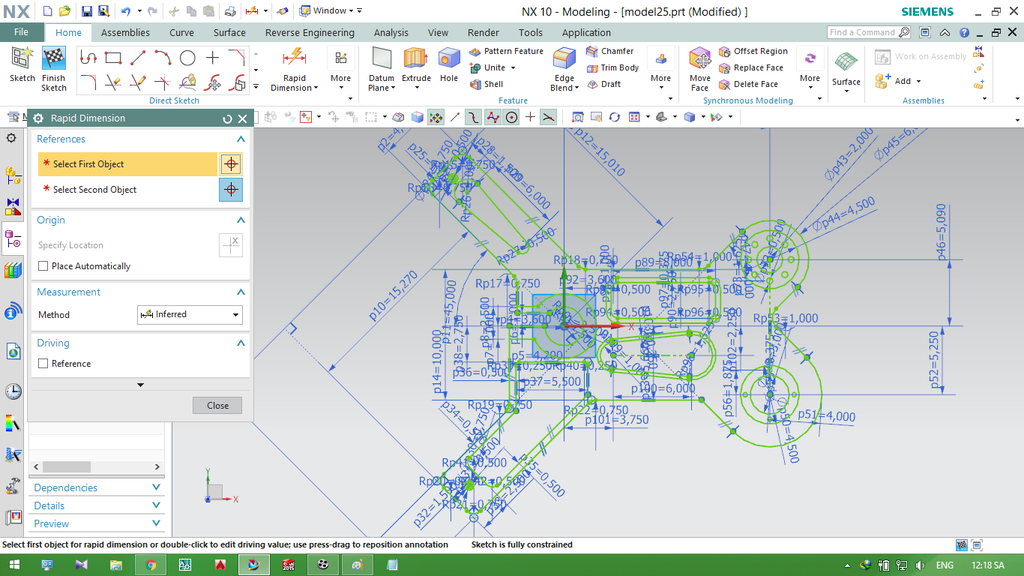This screenshot has height=576, width=1024.
Task: Click the Pattern Feature command
Action: 507,51
